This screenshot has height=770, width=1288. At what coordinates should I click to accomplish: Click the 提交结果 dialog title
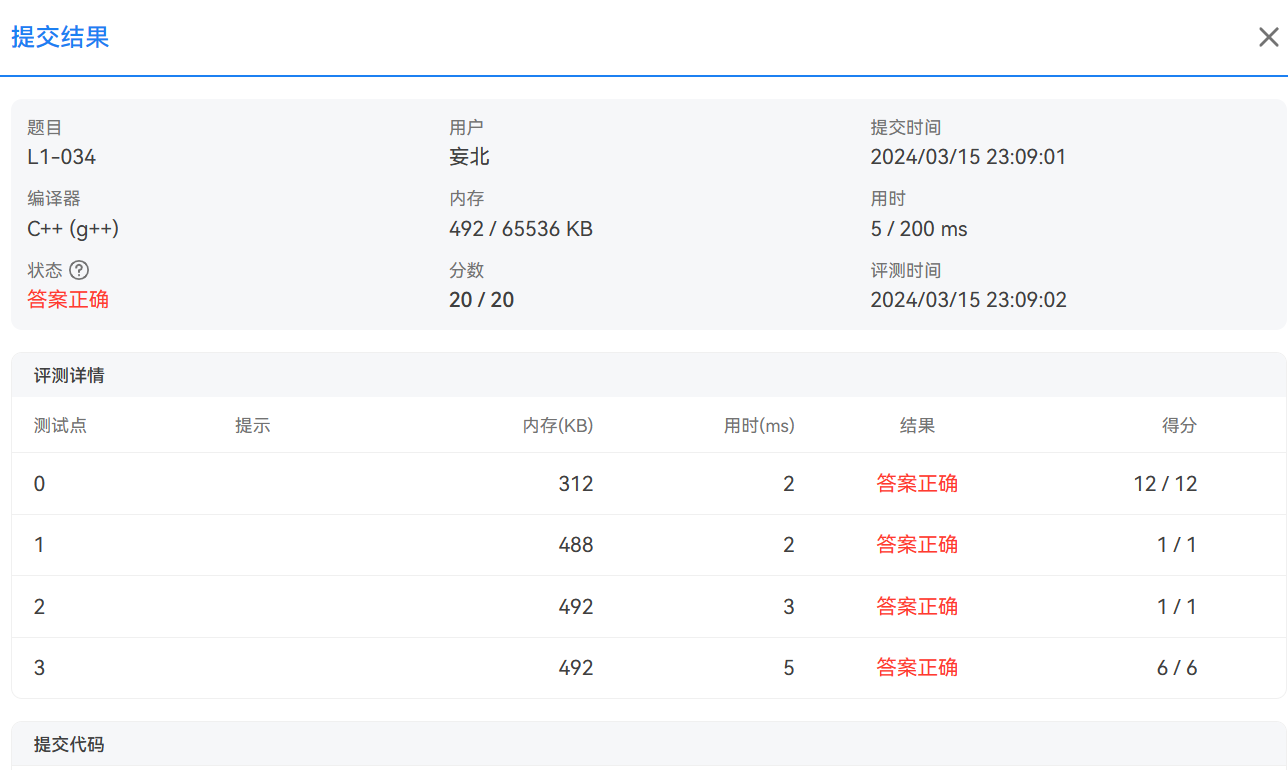click(60, 38)
